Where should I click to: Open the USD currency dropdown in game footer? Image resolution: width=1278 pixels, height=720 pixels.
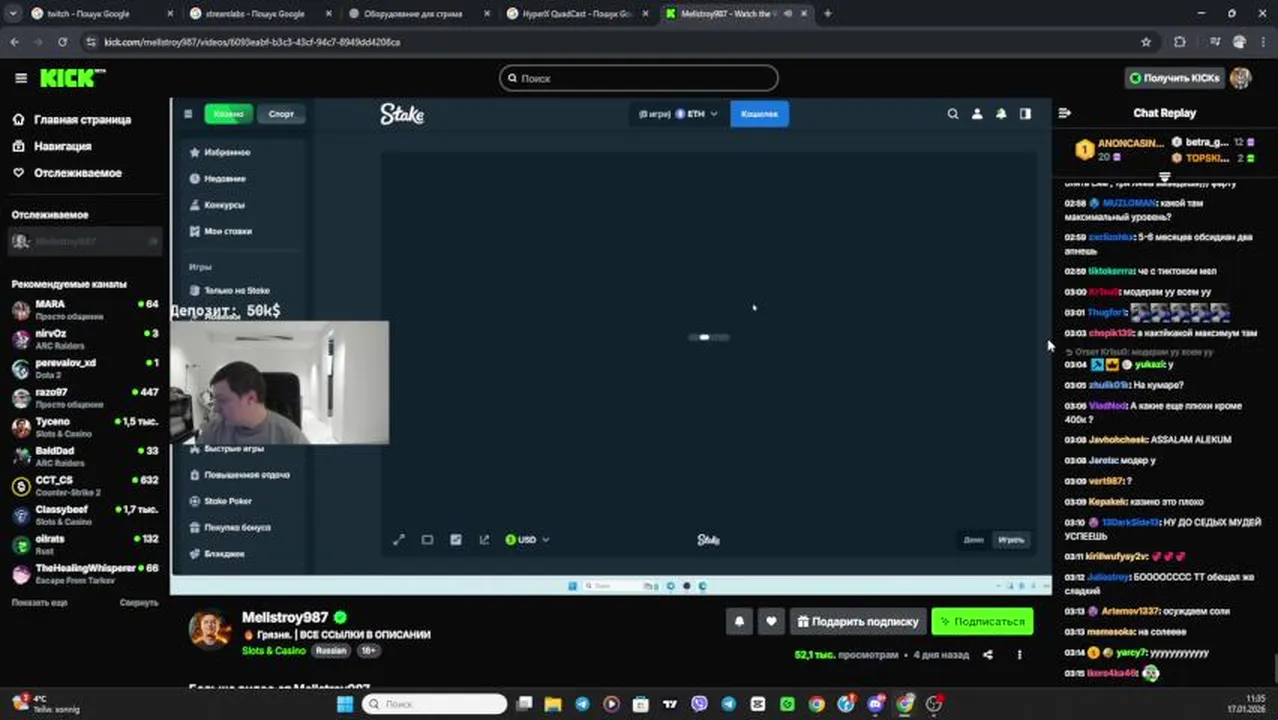pyautogui.click(x=527, y=540)
